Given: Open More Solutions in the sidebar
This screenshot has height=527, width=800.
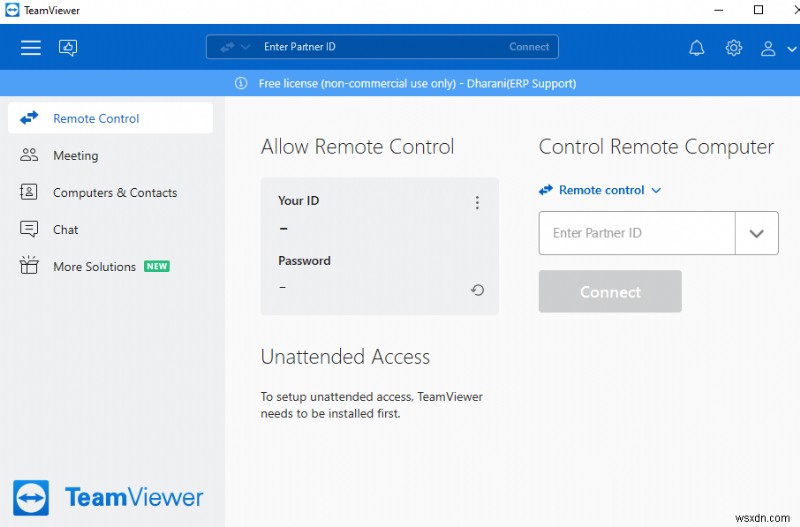Looking at the screenshot, I should [94, 266].
